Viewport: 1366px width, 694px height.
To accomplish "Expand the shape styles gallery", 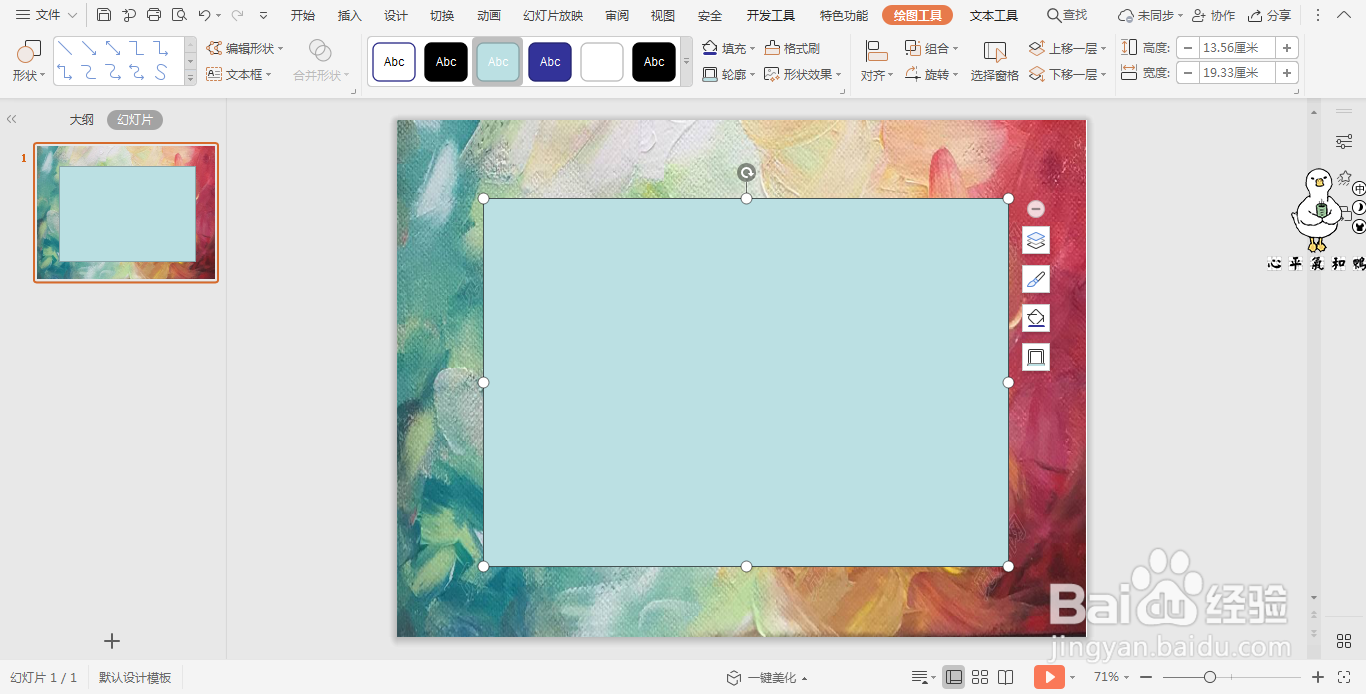I will [686, 62].
